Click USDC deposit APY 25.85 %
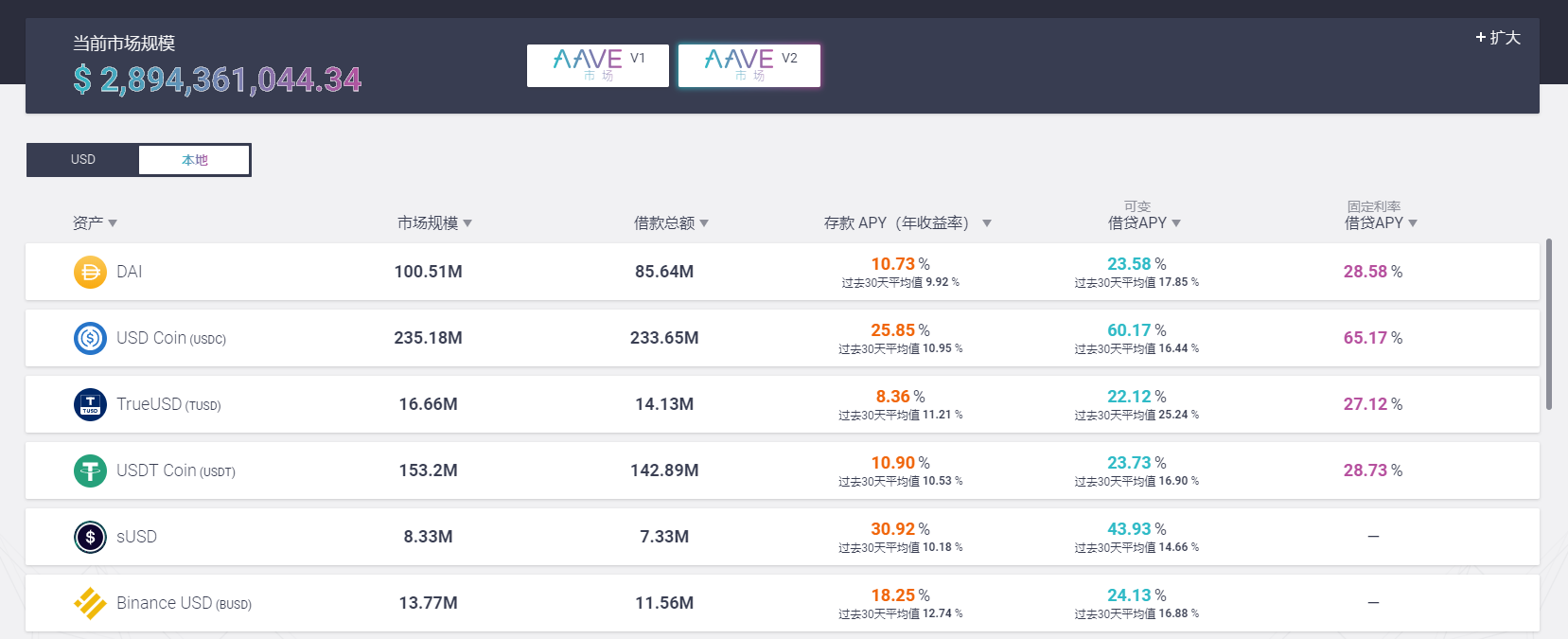This screenshot has width=1568, height=639. [x=900, y=330]
